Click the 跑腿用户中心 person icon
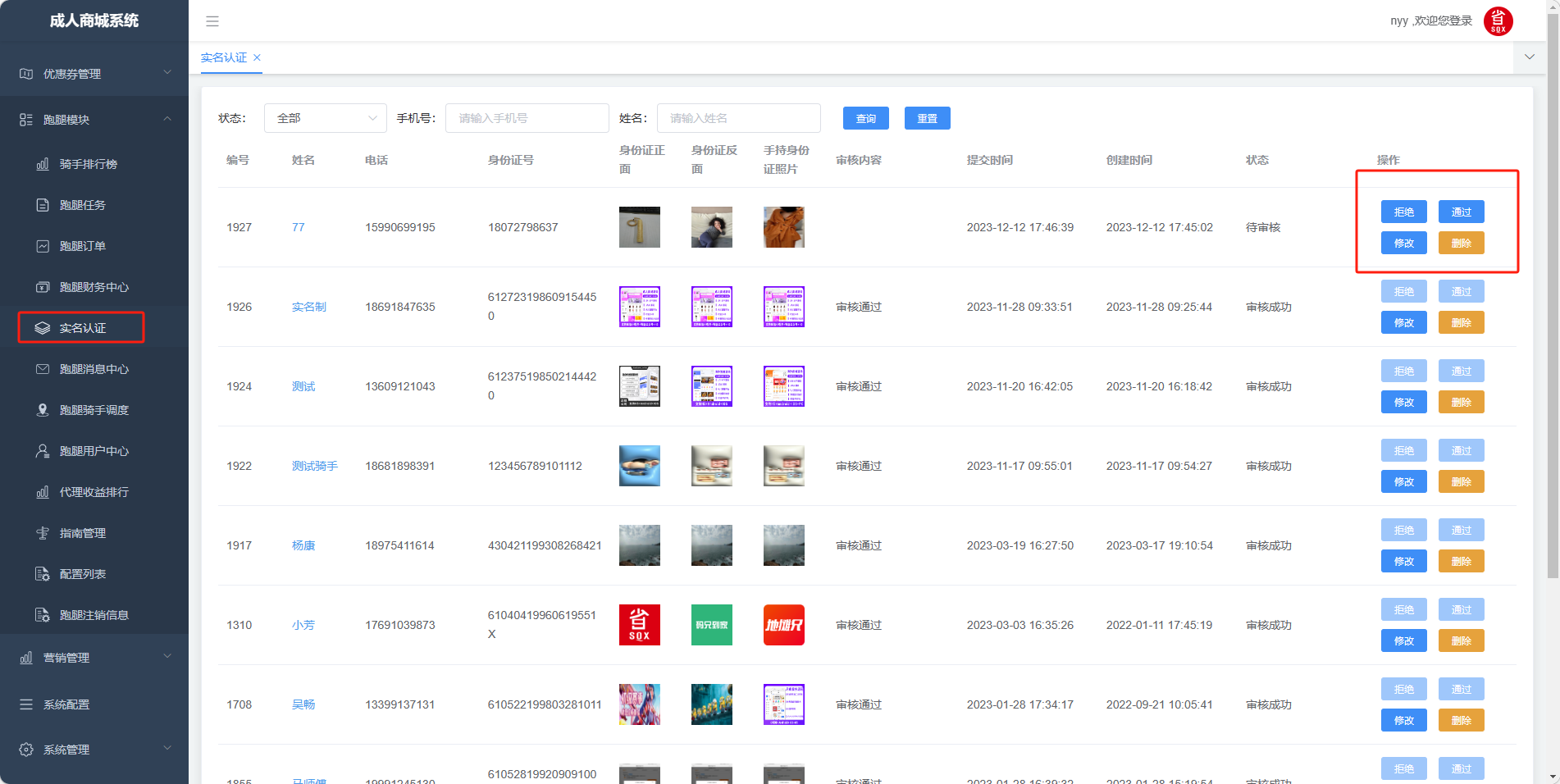The width and height of the screenshot is (1560, 784). pyautogui.click(x=43, y=451)
